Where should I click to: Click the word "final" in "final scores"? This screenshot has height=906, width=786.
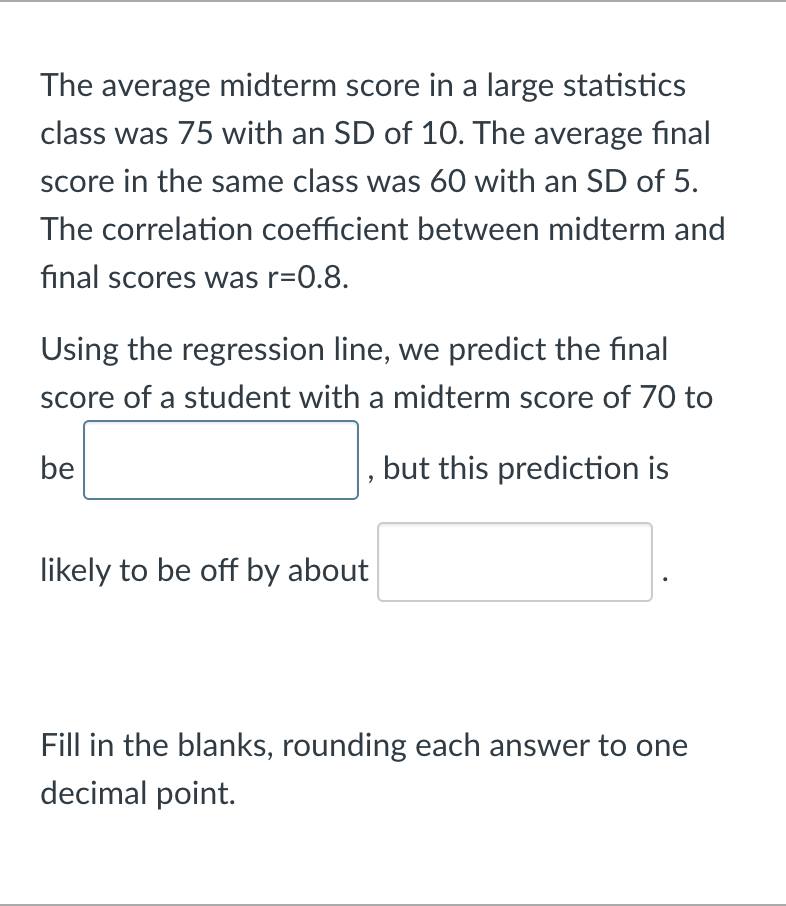coord(63,277)
